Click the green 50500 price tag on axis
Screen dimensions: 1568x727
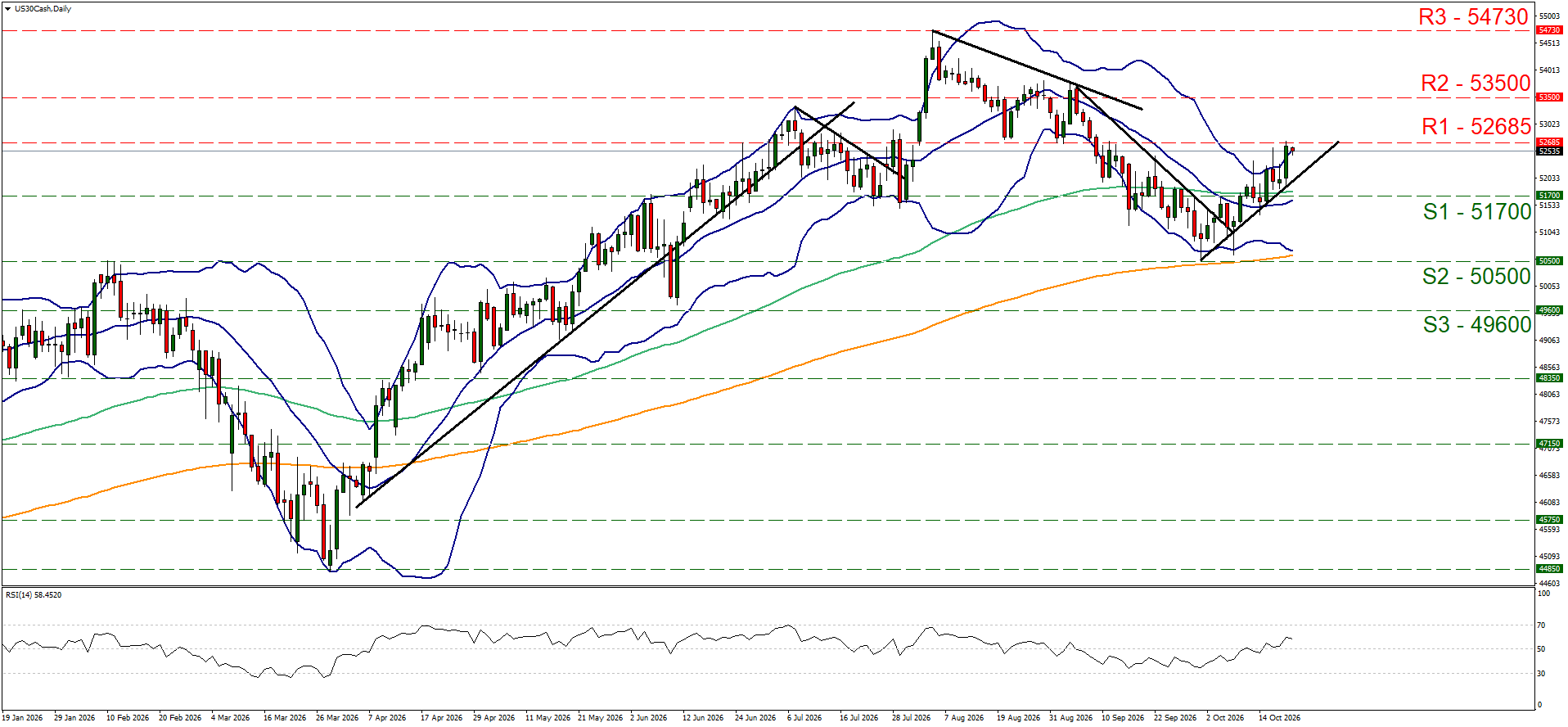click(1550, 261)
